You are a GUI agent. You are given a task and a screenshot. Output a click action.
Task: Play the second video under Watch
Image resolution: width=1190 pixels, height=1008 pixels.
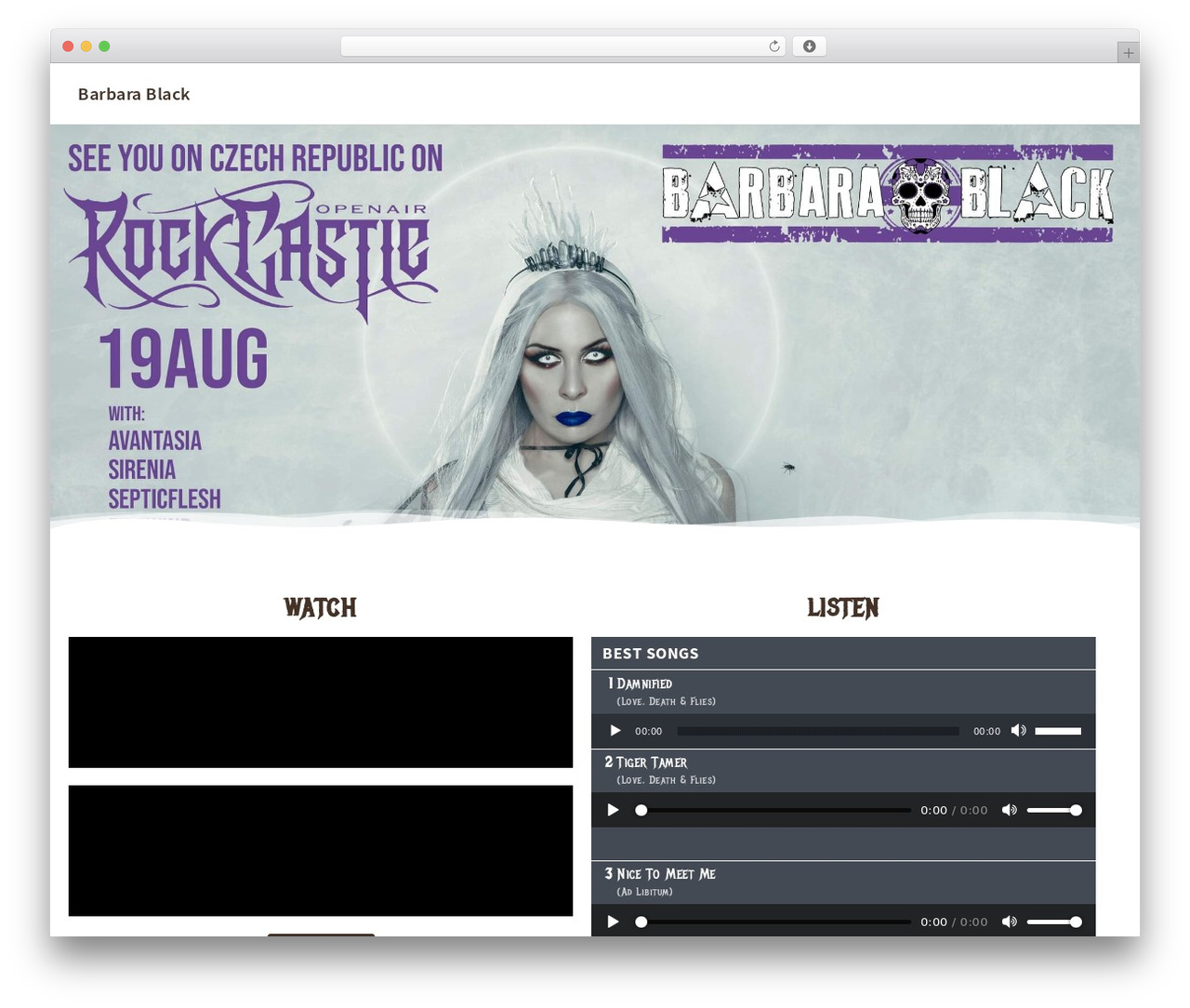(321, 851)
